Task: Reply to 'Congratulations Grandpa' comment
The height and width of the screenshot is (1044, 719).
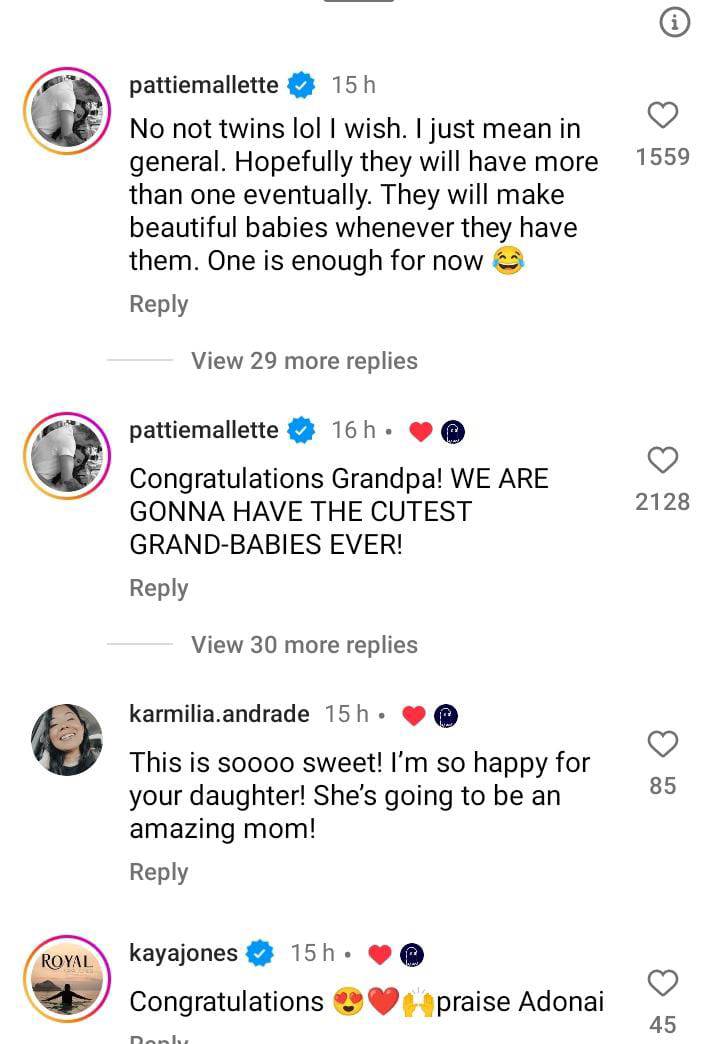Action: (159, 588)
